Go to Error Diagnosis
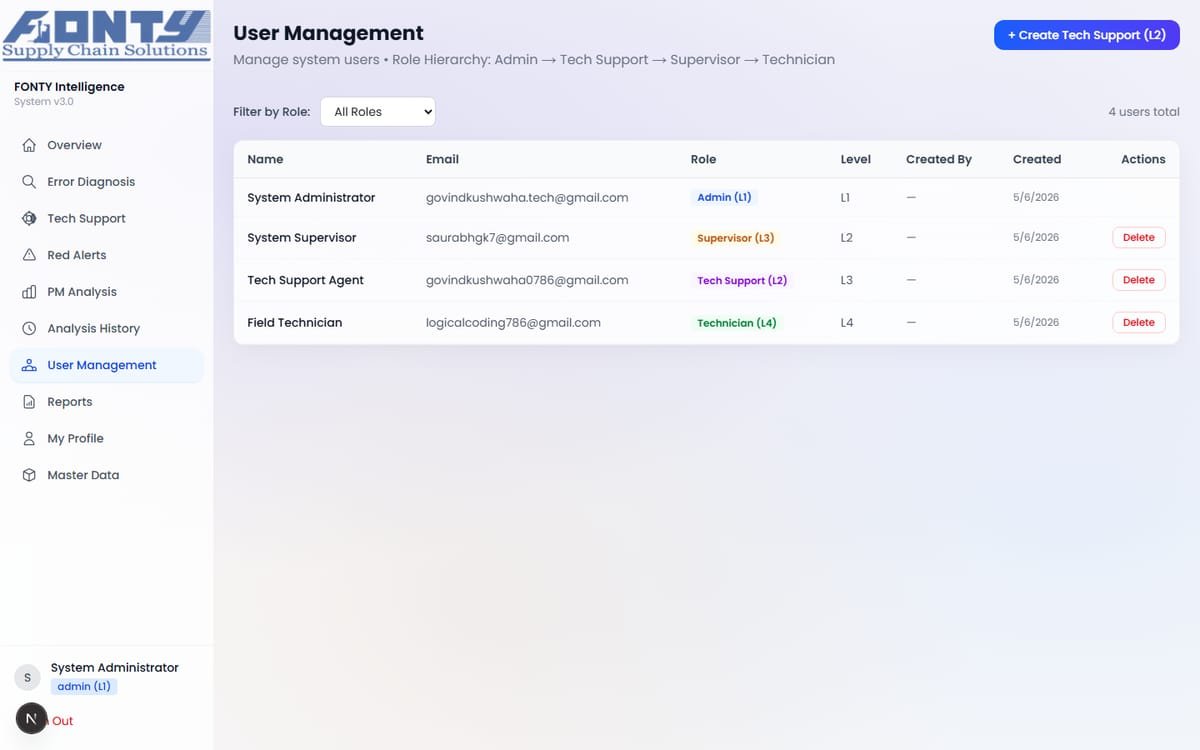 click(x=106, y=182)
